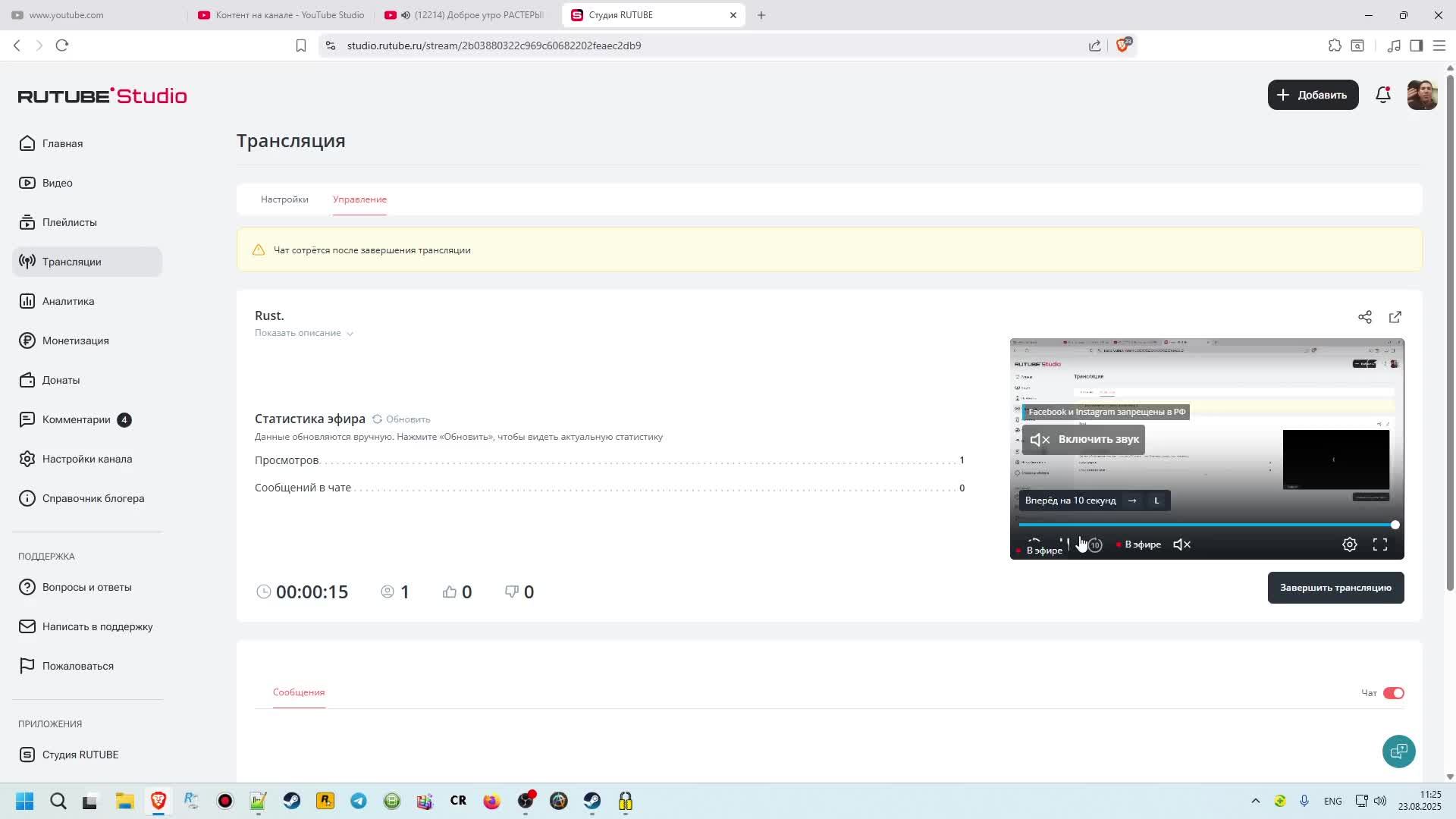The width and height of the screenshot is (1456, 819).
Task: Click the Включить звук overlay button
Action: [1083, 439]
